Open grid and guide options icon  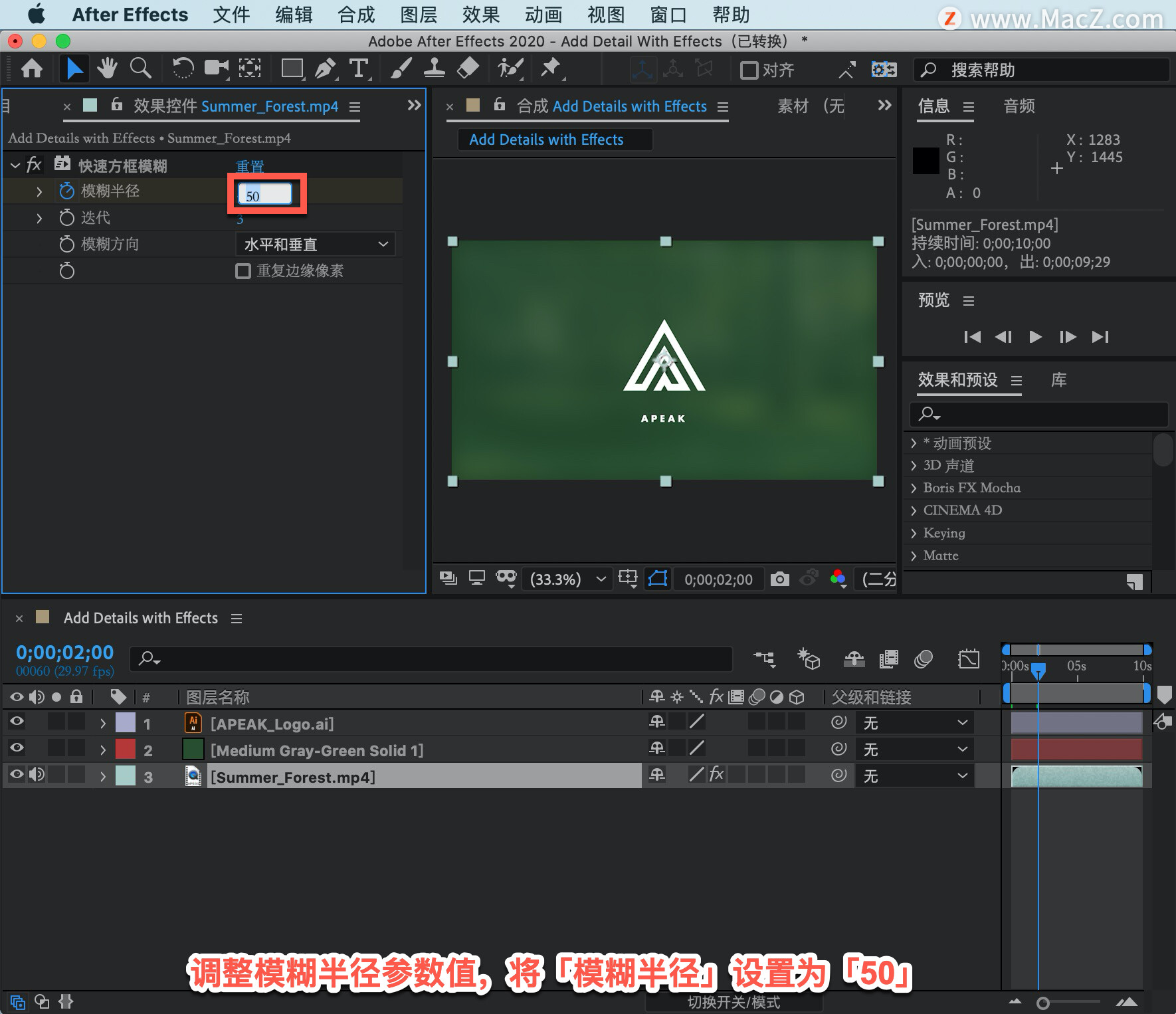point(627,579)
